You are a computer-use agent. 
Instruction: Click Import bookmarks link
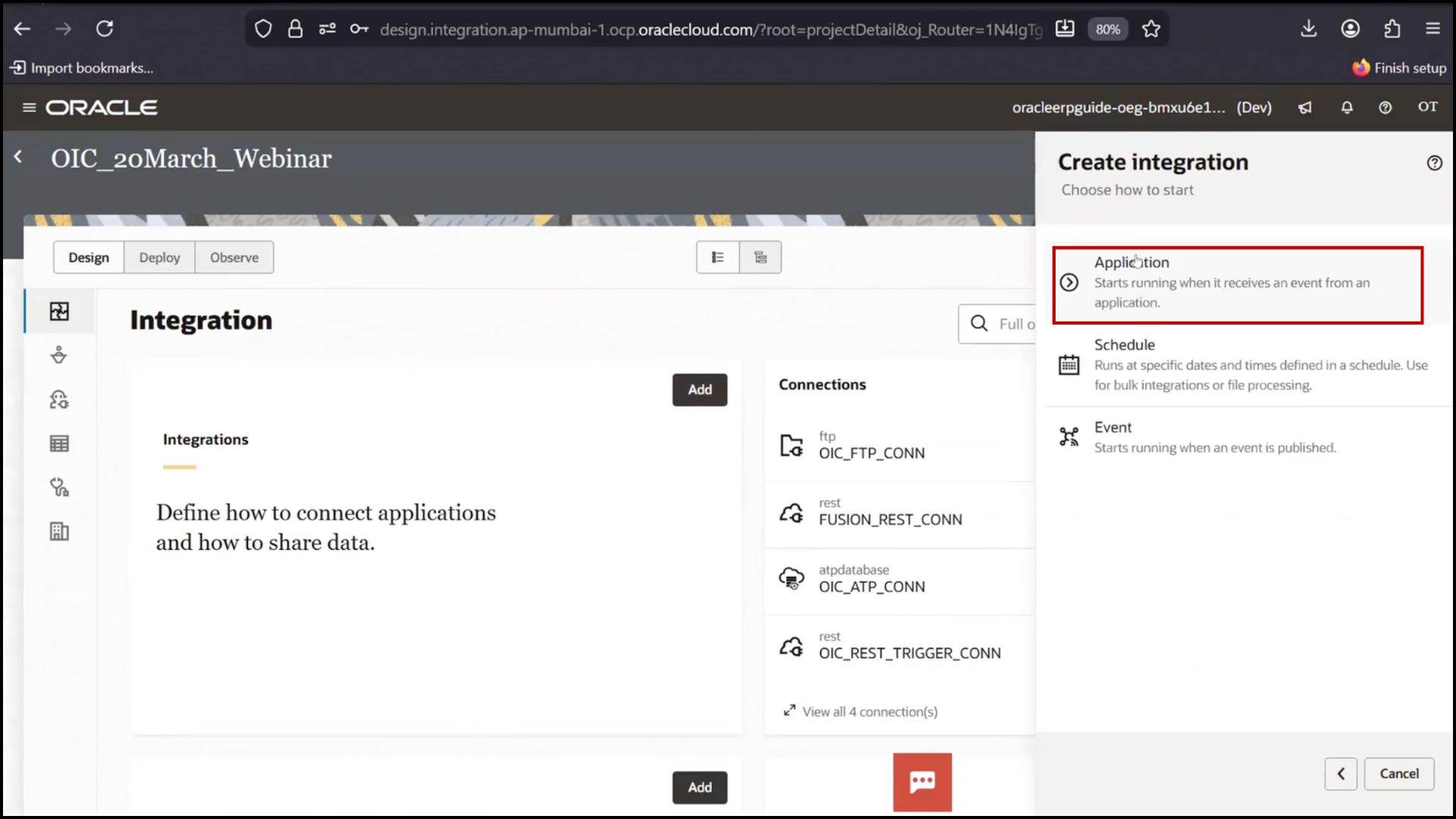tap(82, 68)
